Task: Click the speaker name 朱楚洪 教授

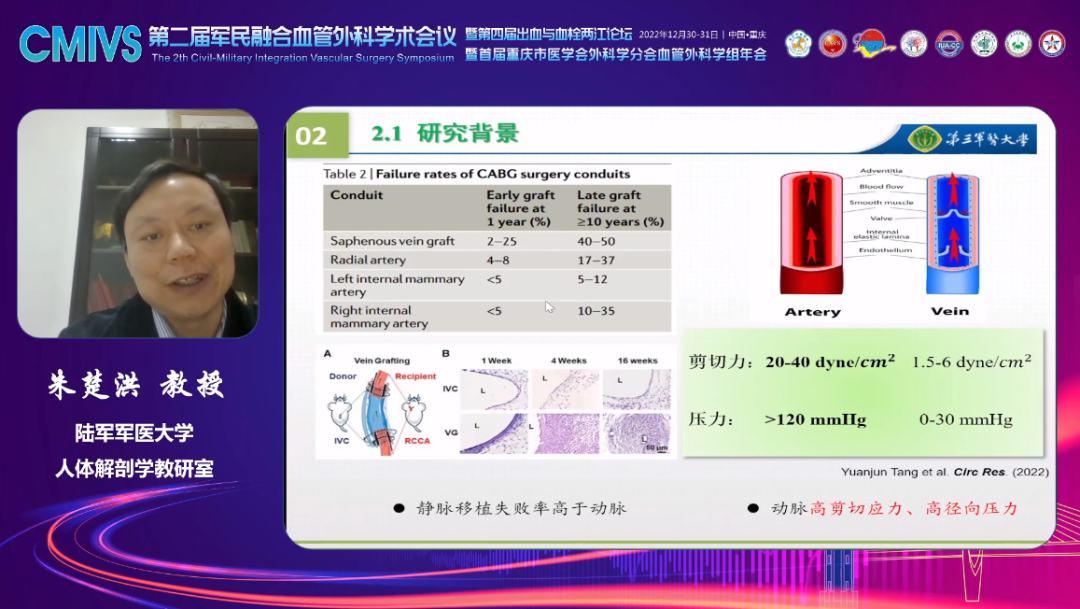Action: 136,385
